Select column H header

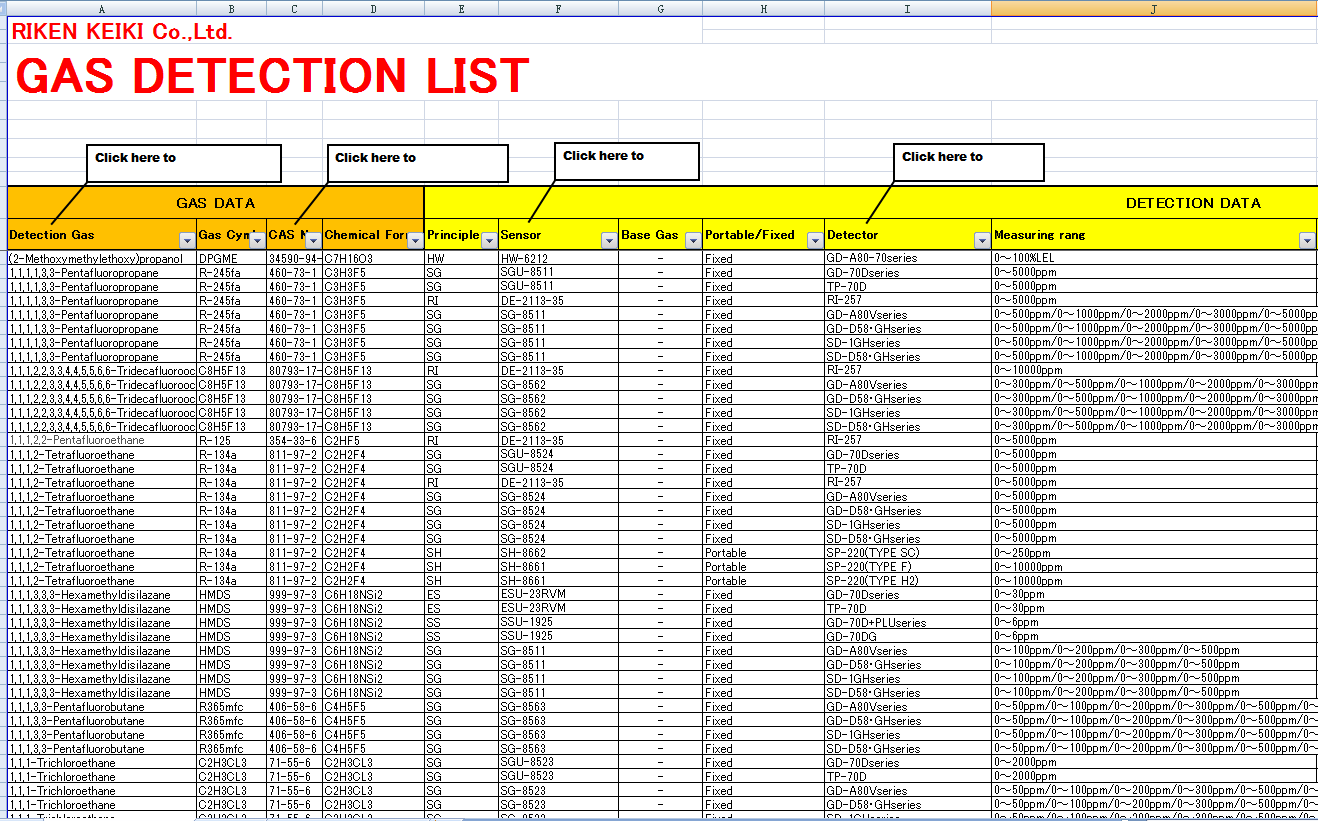point(763,8)
